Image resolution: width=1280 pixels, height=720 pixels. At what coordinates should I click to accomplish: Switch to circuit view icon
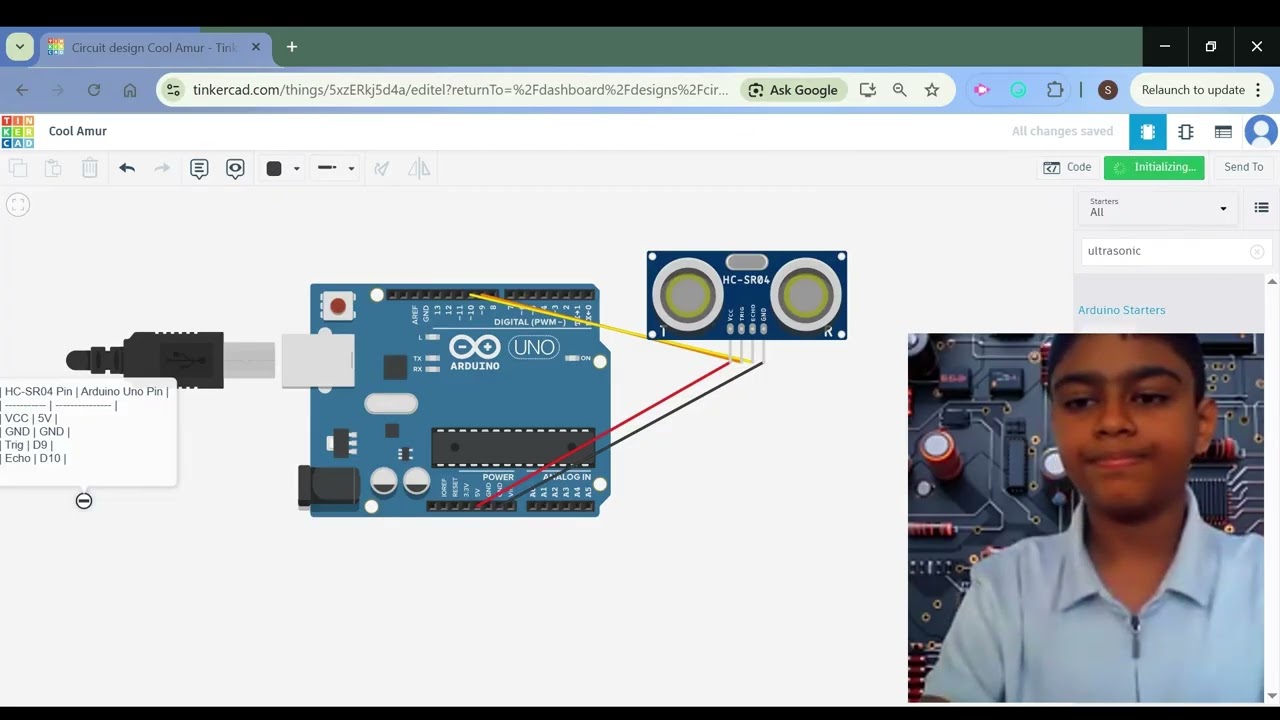tap(1148, 131)
